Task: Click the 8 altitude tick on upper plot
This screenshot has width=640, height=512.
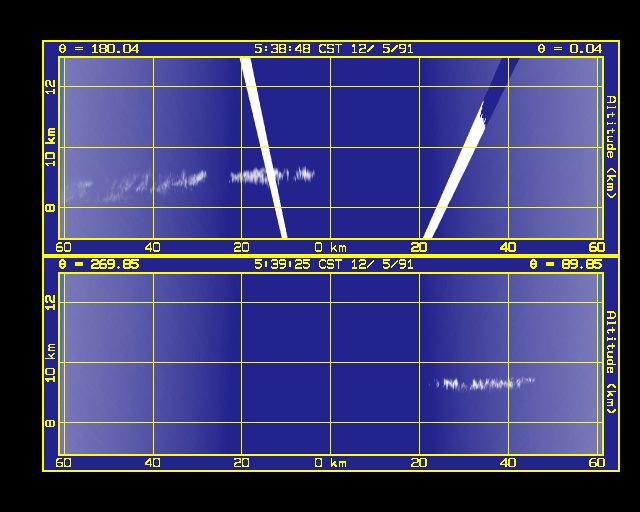Action: point(50,208)
